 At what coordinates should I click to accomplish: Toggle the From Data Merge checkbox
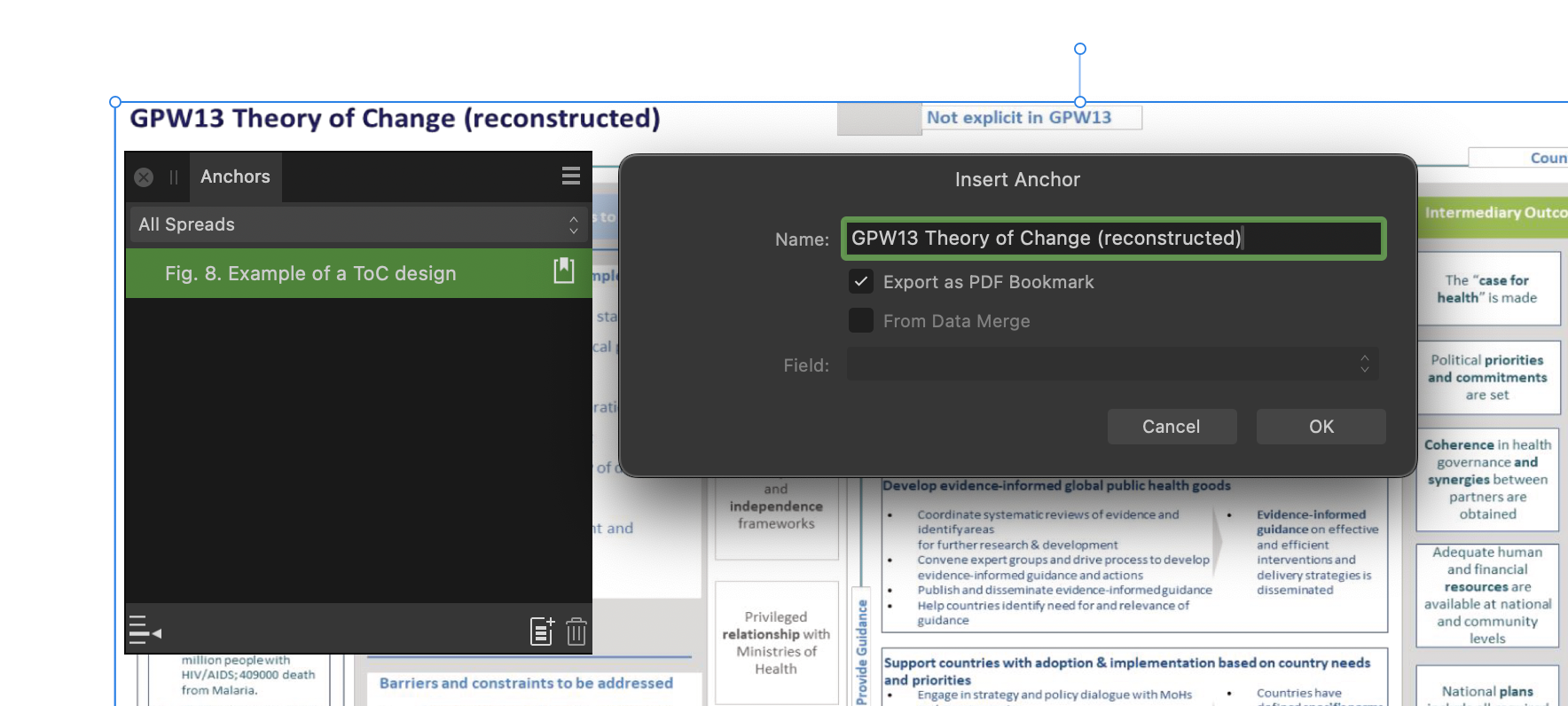[860, 320]
